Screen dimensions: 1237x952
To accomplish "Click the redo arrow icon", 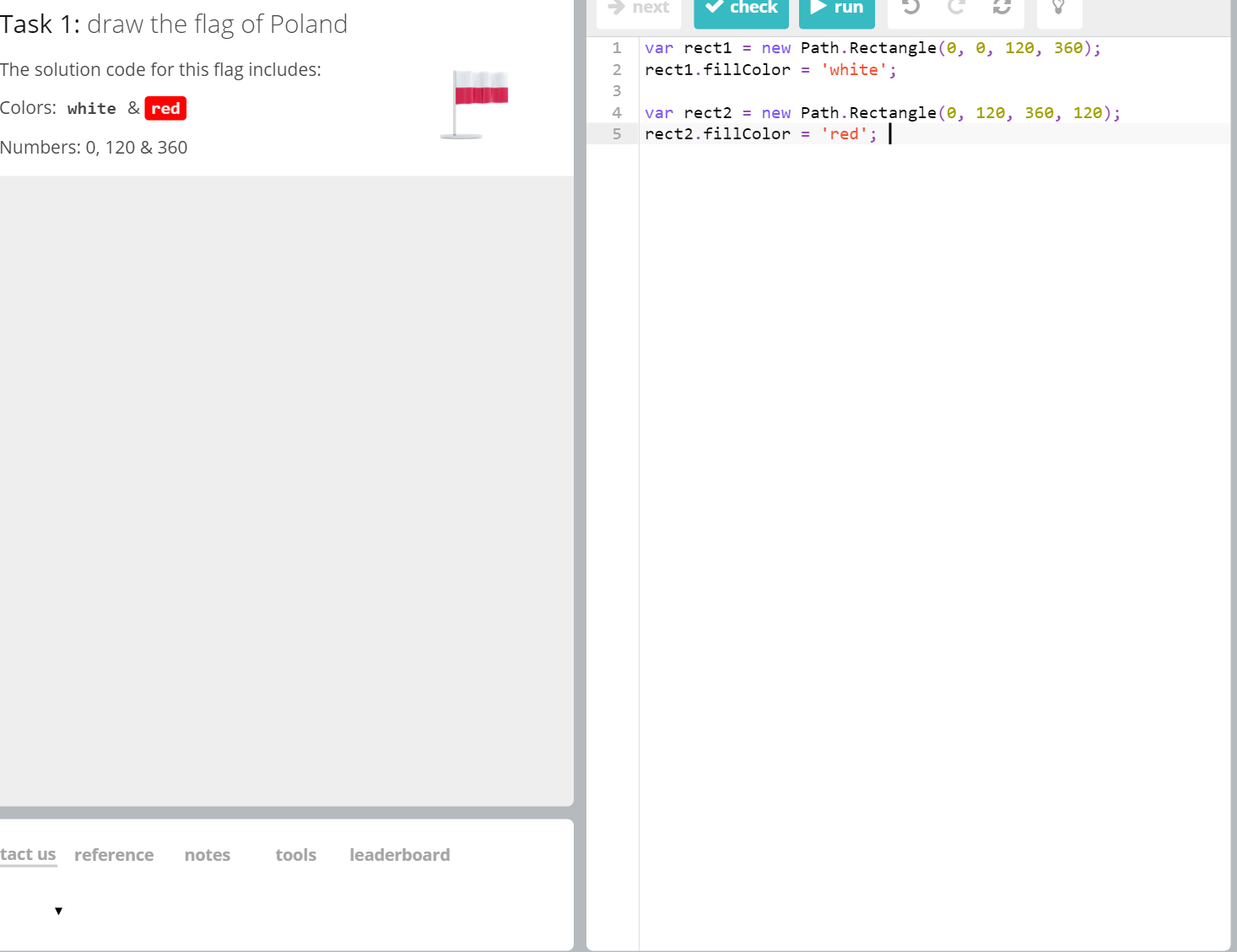I will click(956, 8).
